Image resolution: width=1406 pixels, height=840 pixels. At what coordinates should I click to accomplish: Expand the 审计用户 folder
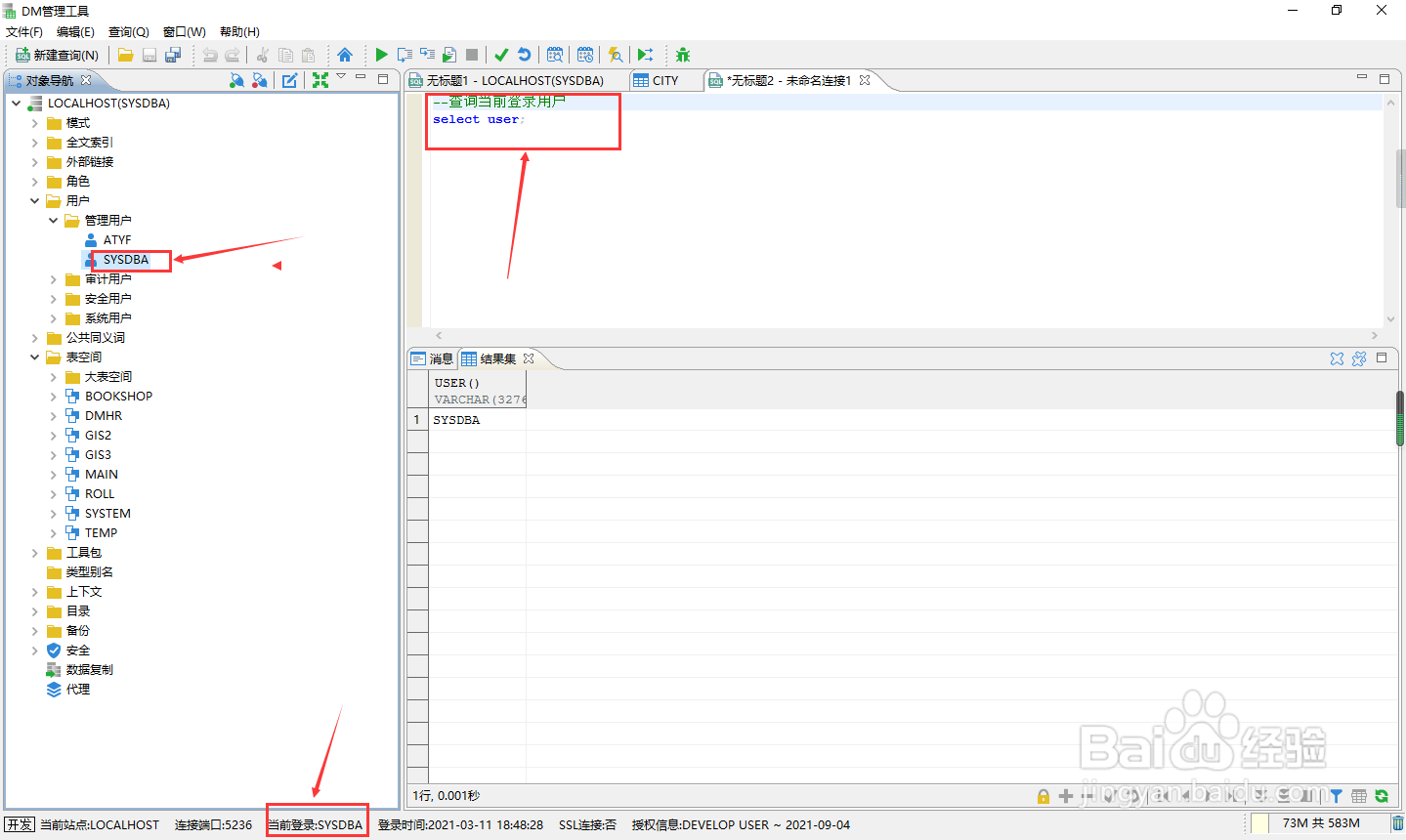click(54, 279)
